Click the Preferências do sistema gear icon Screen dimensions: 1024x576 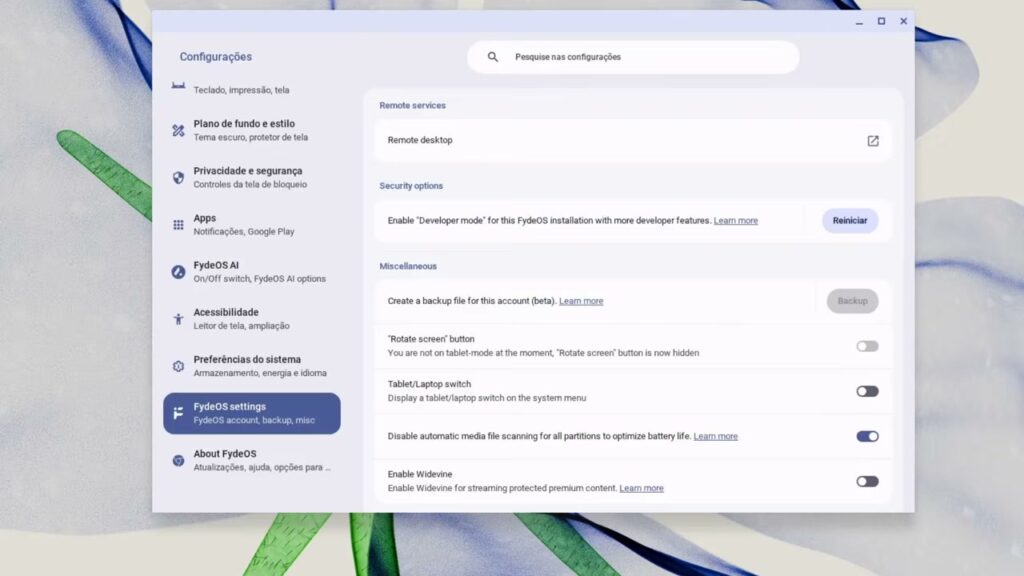[x=178, y=366]
